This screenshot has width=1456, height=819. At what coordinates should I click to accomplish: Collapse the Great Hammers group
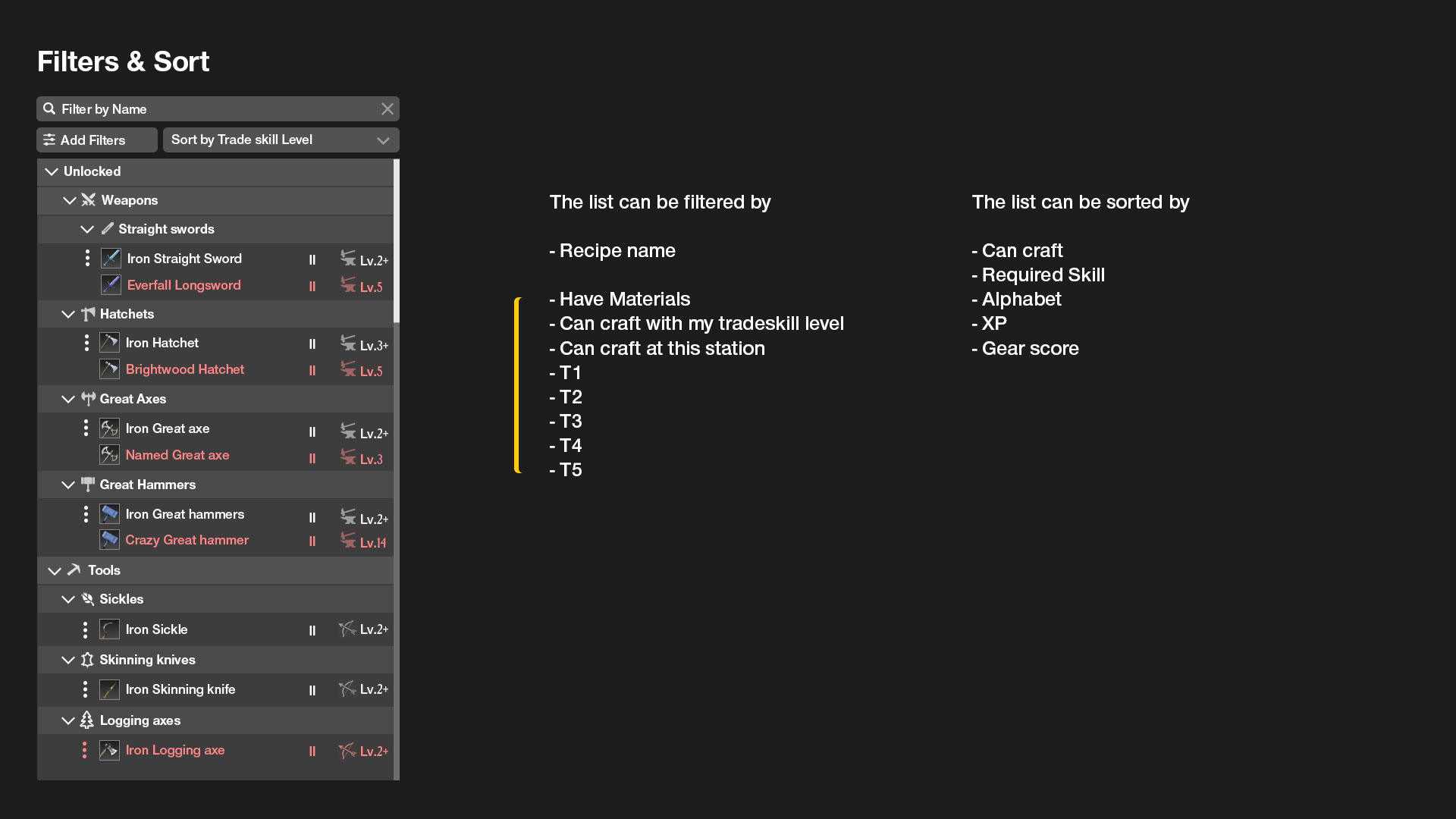point(68,485)
